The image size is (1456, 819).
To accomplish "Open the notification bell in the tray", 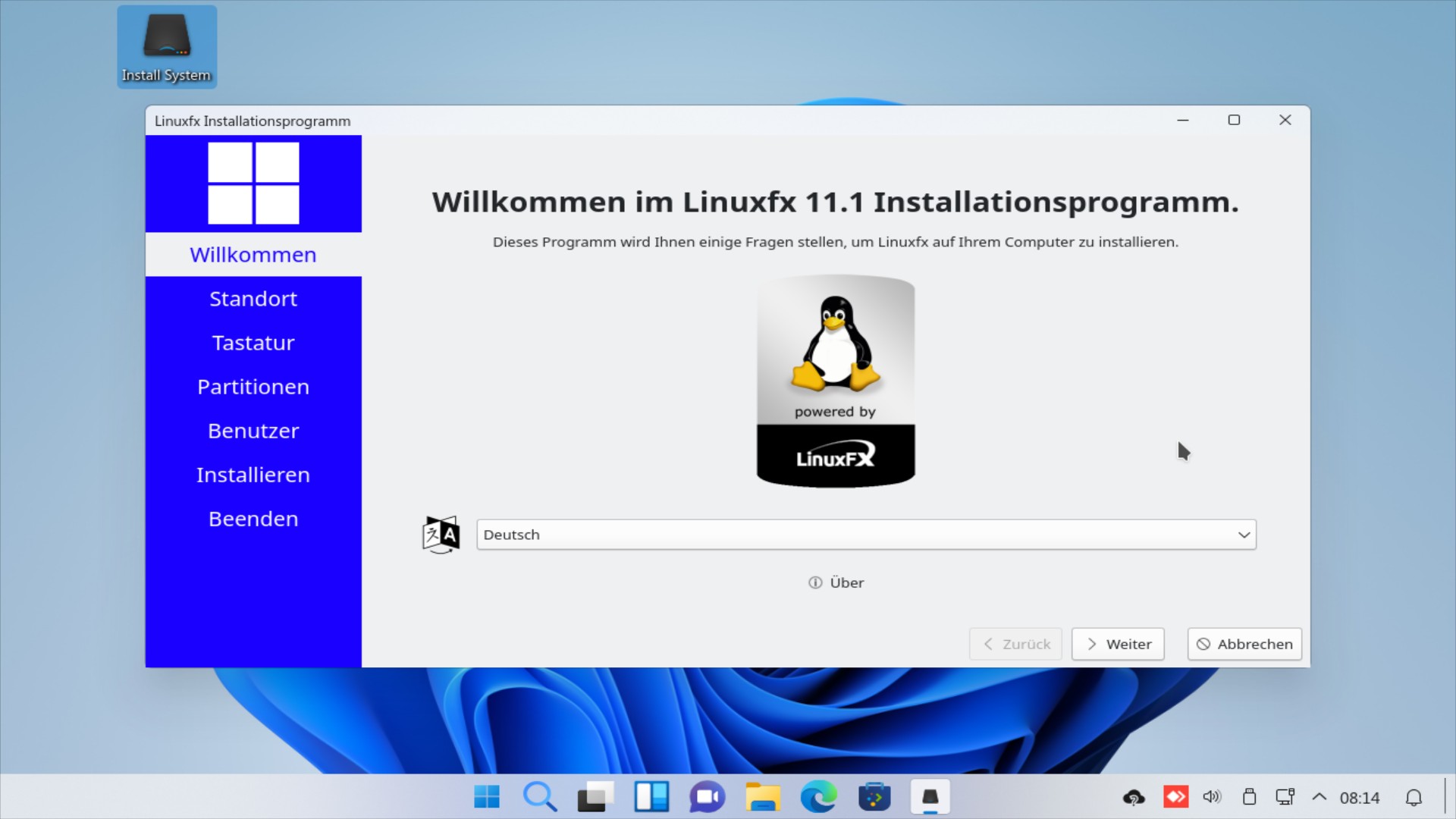I will (1415, 797).
